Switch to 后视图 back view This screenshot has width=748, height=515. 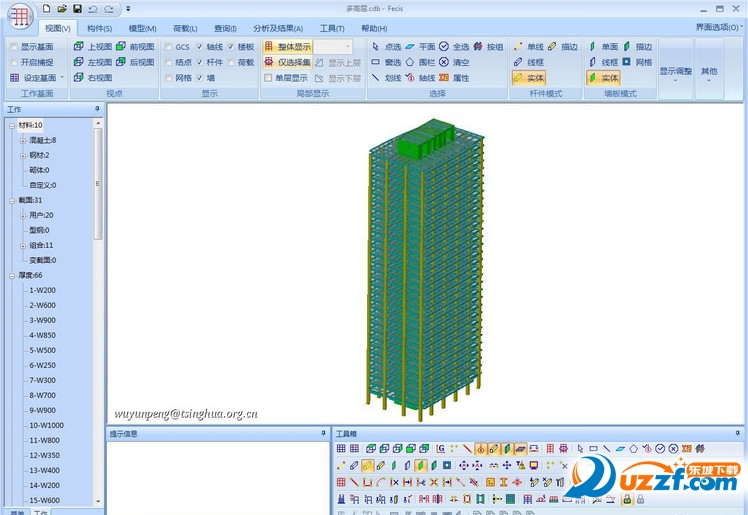pos(135,62)
